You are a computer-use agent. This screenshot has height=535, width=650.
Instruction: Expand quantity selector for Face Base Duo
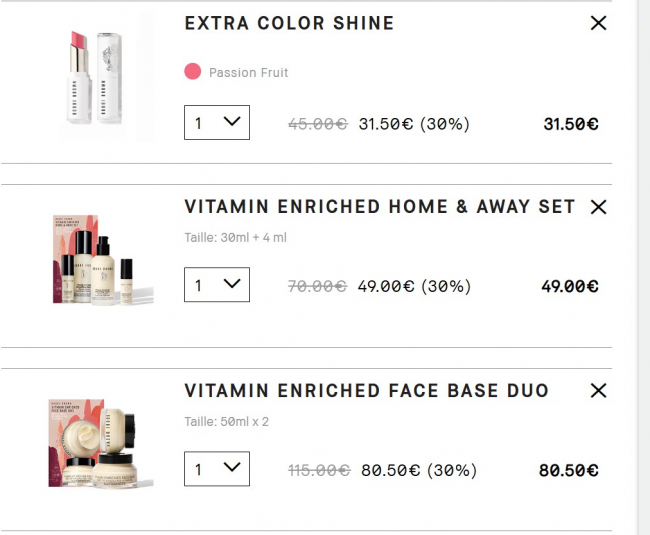[217, 469]
